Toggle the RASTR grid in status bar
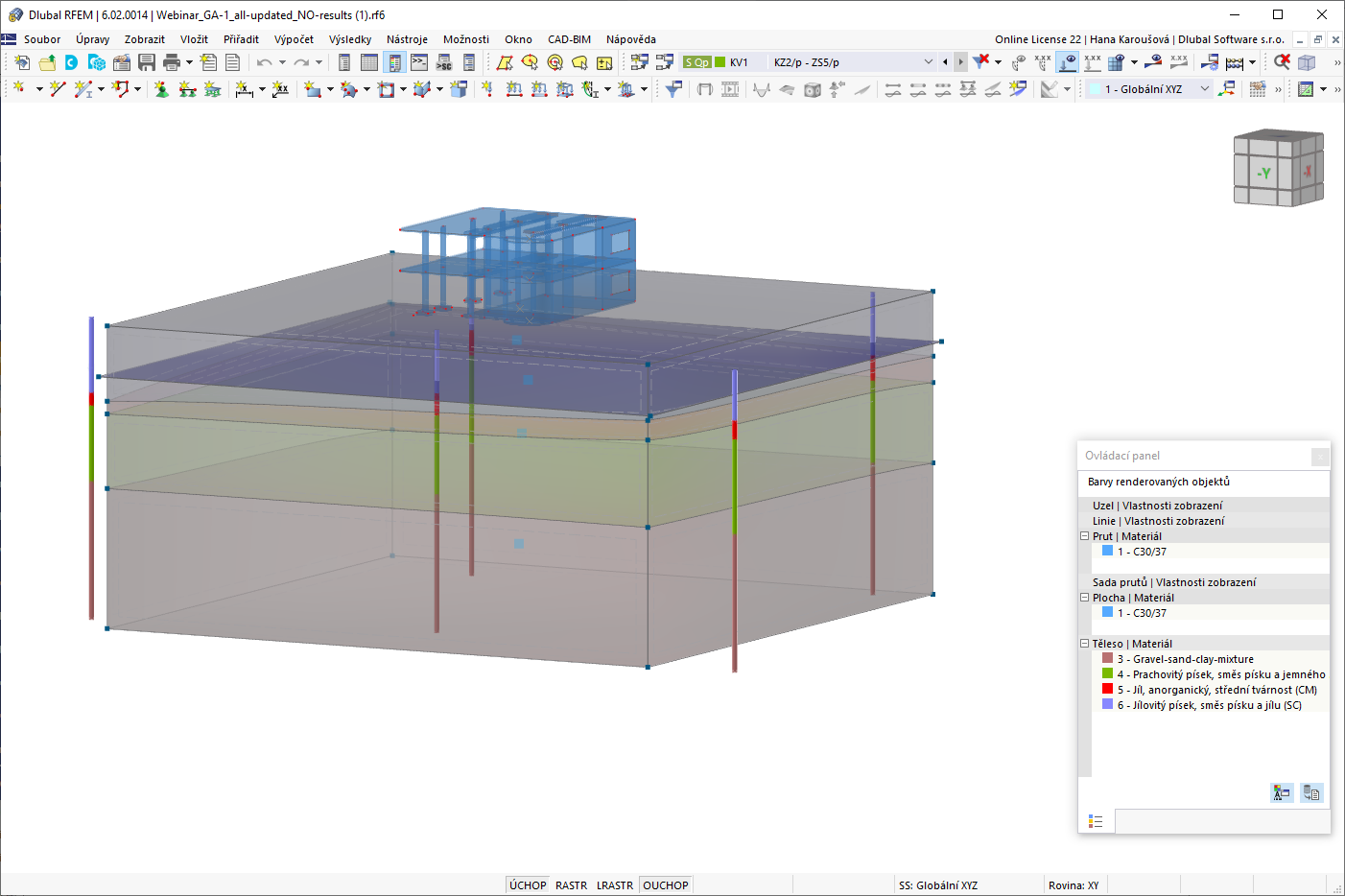Image resolution: width=1345 pixels, height=896 pixels. pyautogui.click(x=571, y=885)
